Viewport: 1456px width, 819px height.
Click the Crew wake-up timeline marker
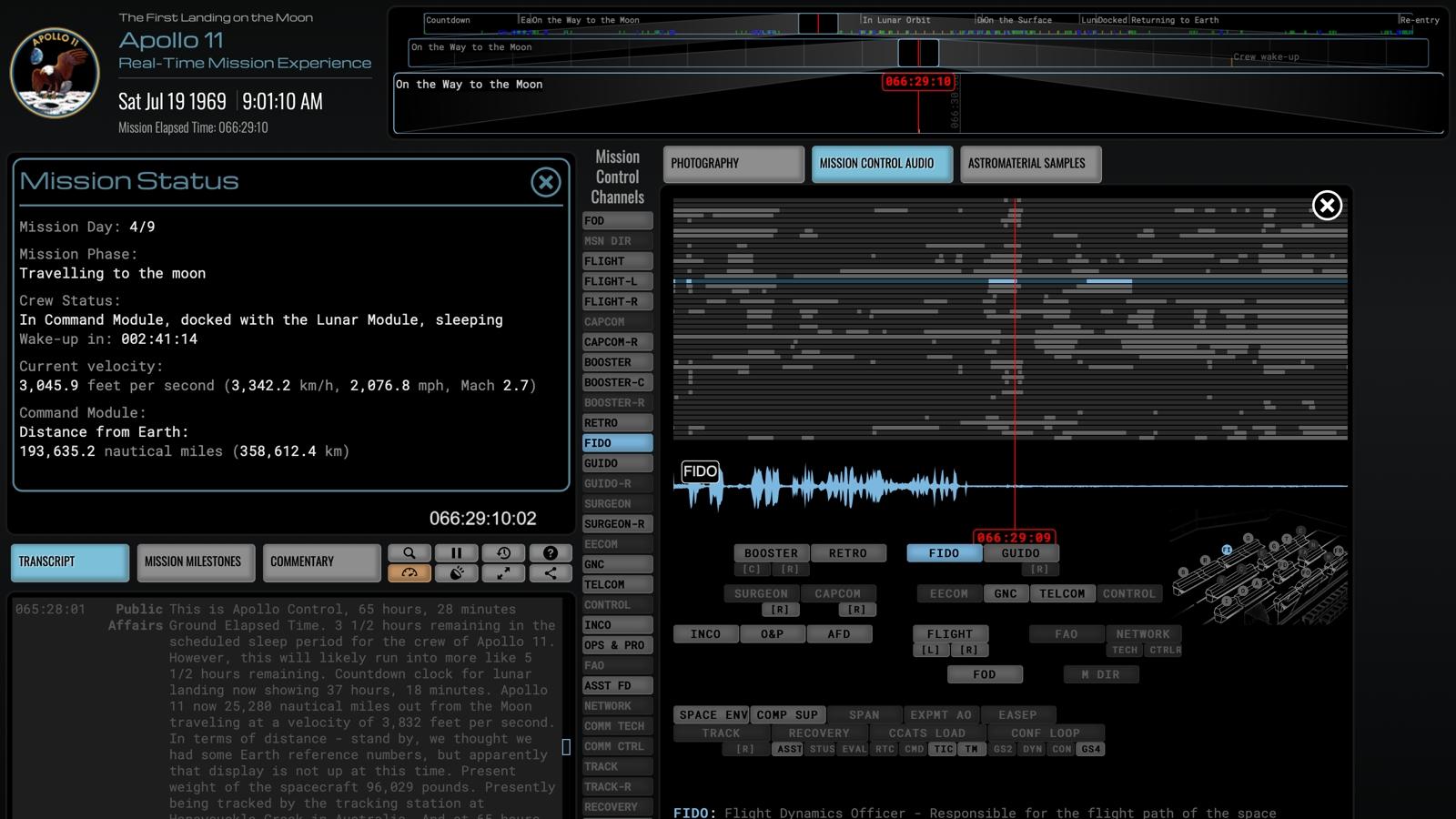1266,56
